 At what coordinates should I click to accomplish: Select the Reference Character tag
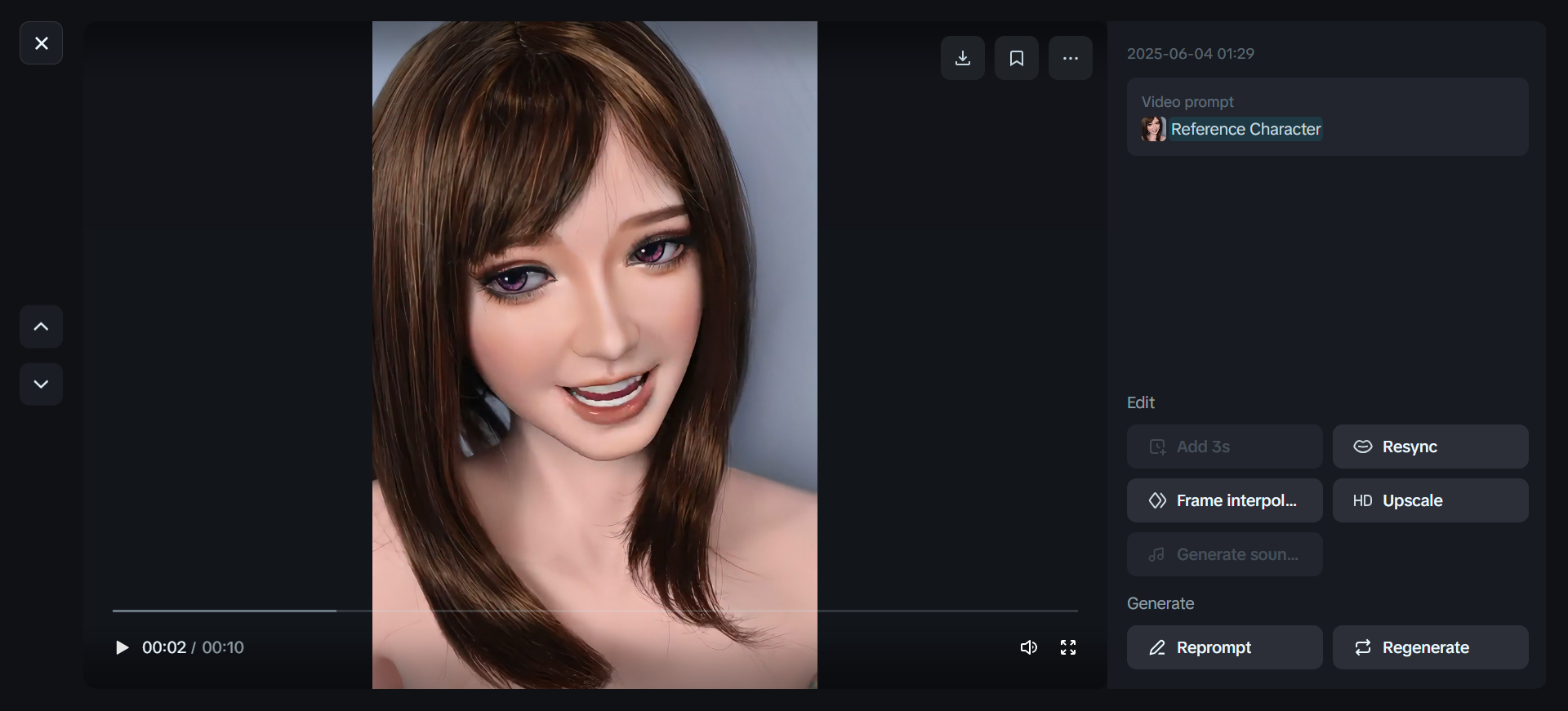click(x=1245, y=129)
